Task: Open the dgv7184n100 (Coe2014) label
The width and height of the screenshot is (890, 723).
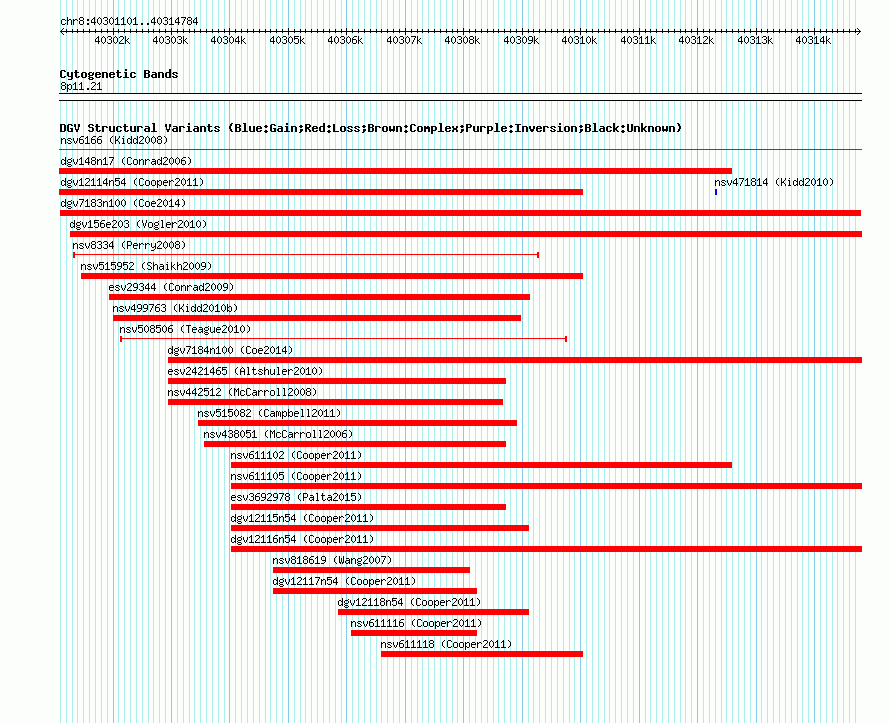Action: coord(230,350)
